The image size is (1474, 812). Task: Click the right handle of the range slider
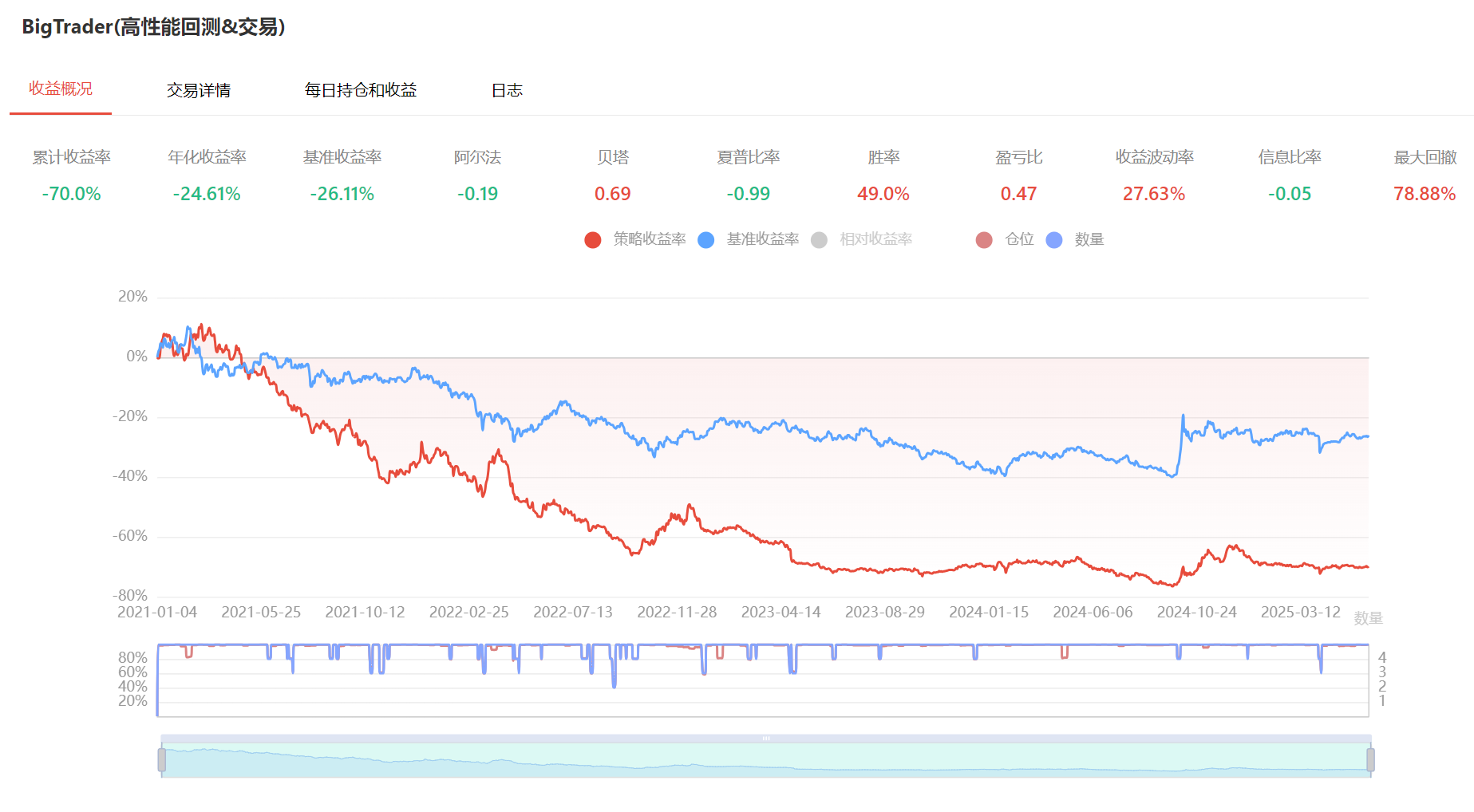click(x=1370, y=760)
